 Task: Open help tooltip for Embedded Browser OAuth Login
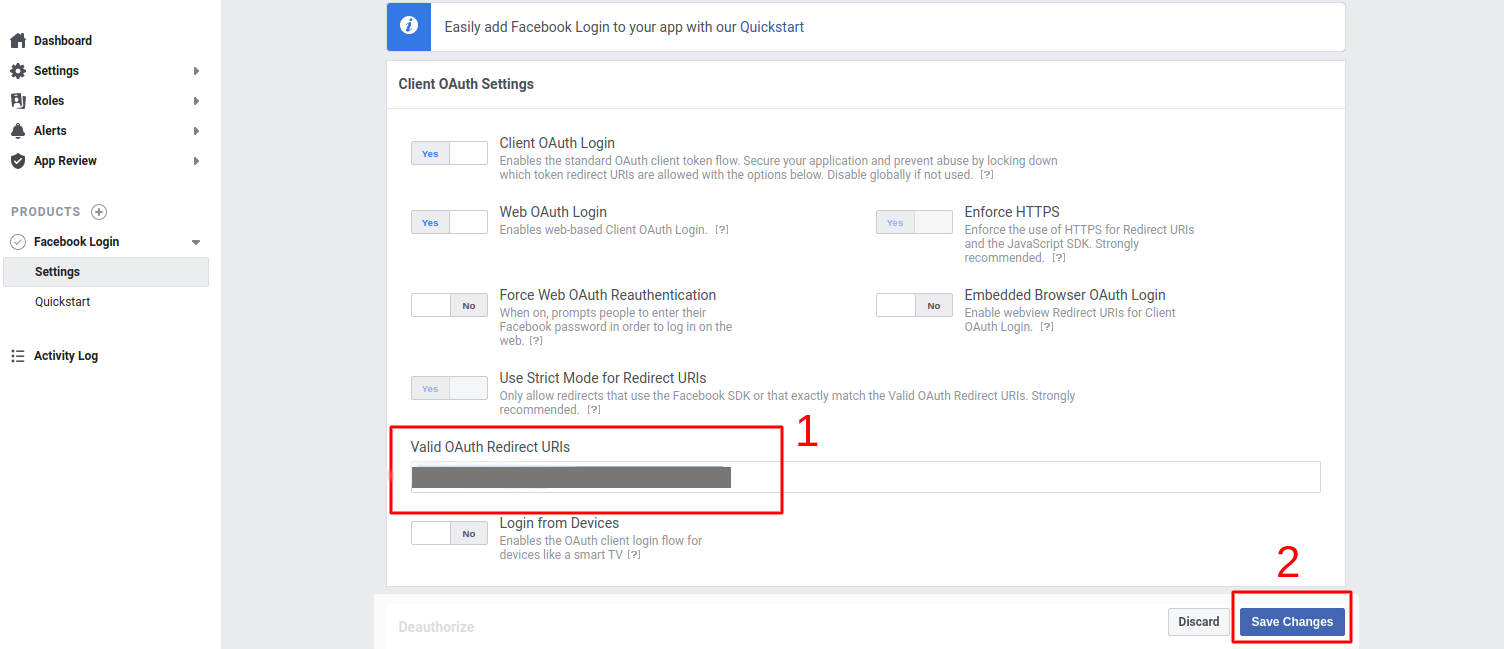(1046, 327)
